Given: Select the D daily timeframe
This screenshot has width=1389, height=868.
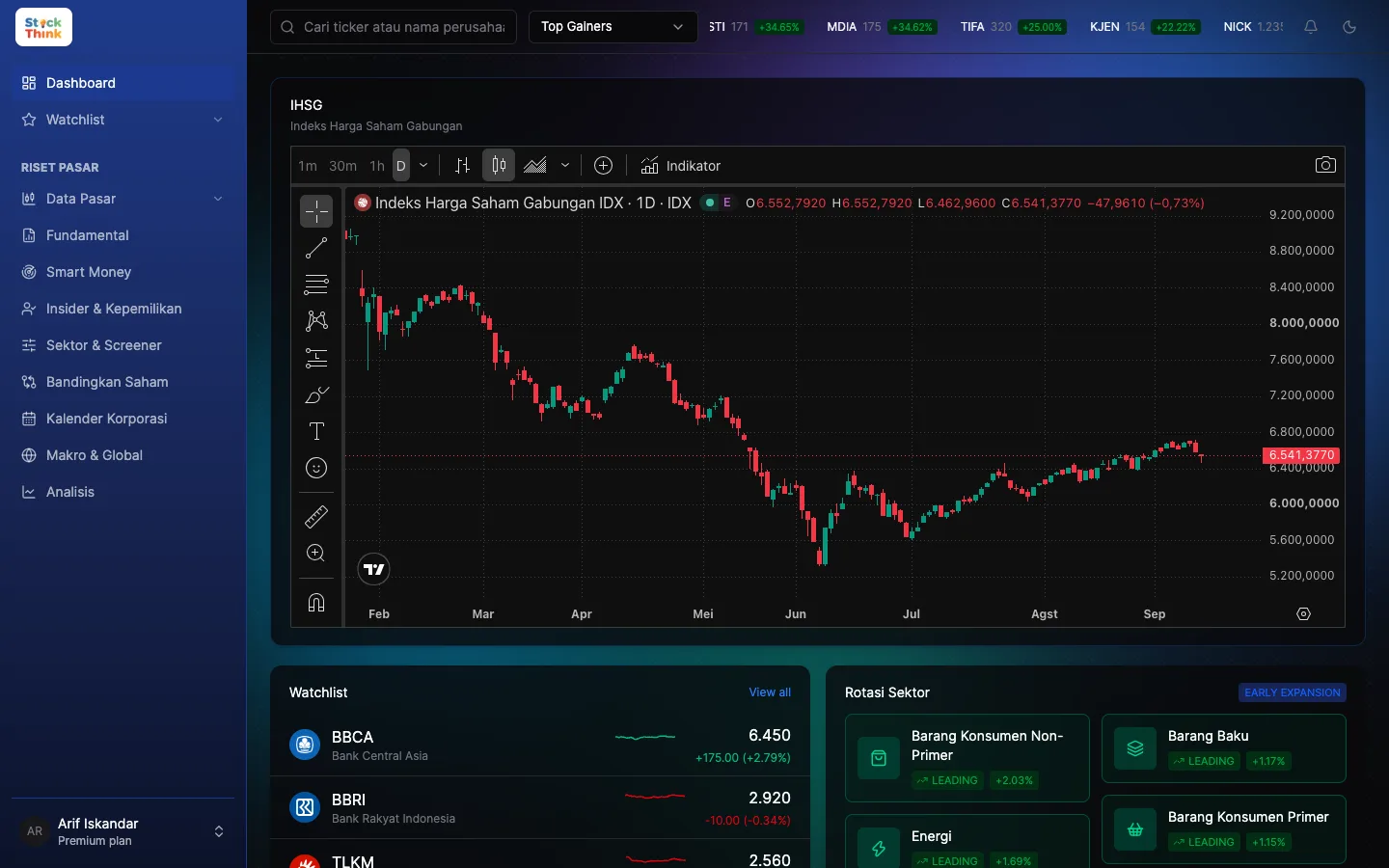Looking at the screenshot, I should (401, 166).
